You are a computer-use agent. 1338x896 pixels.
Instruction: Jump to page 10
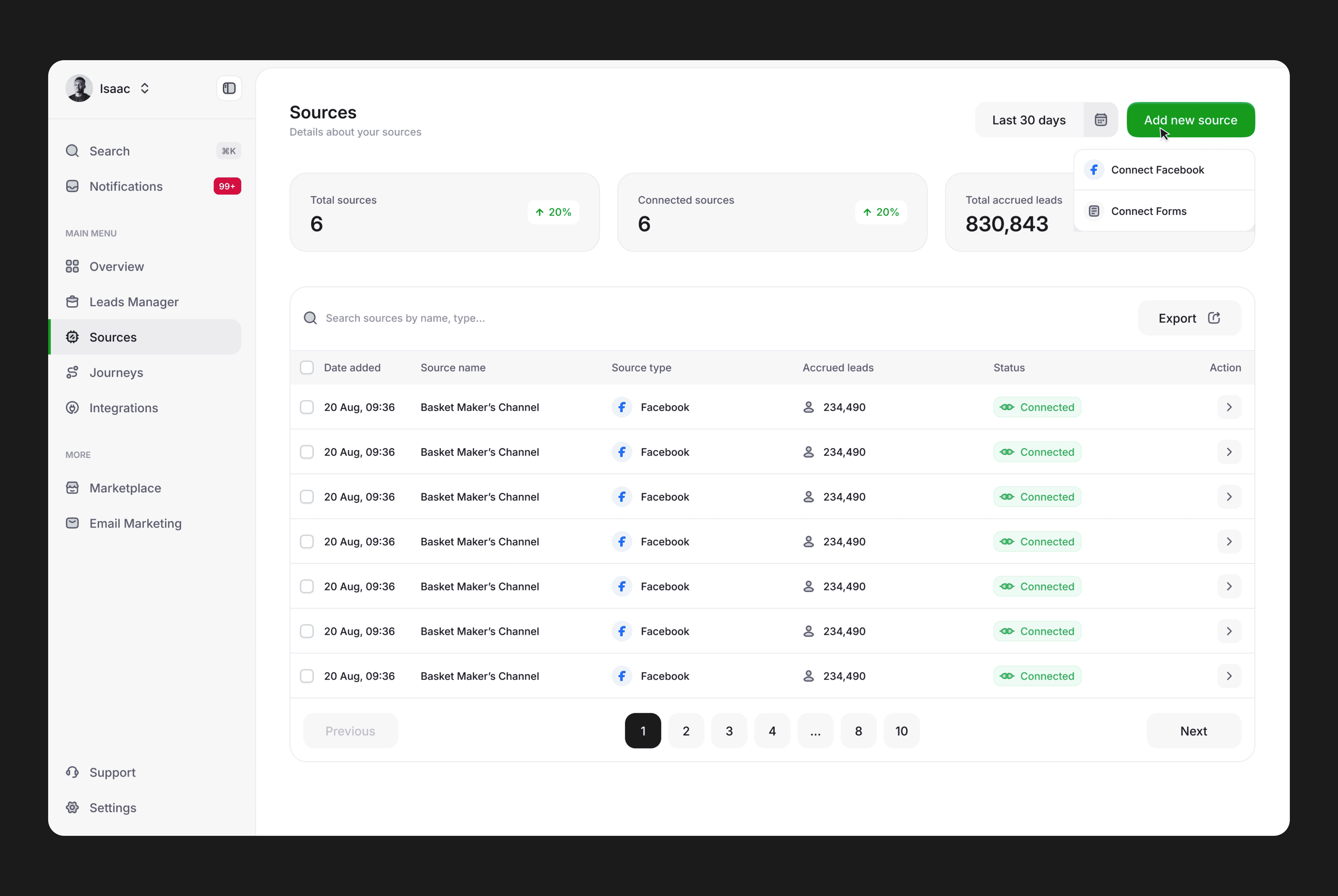(x=901, y=731)
